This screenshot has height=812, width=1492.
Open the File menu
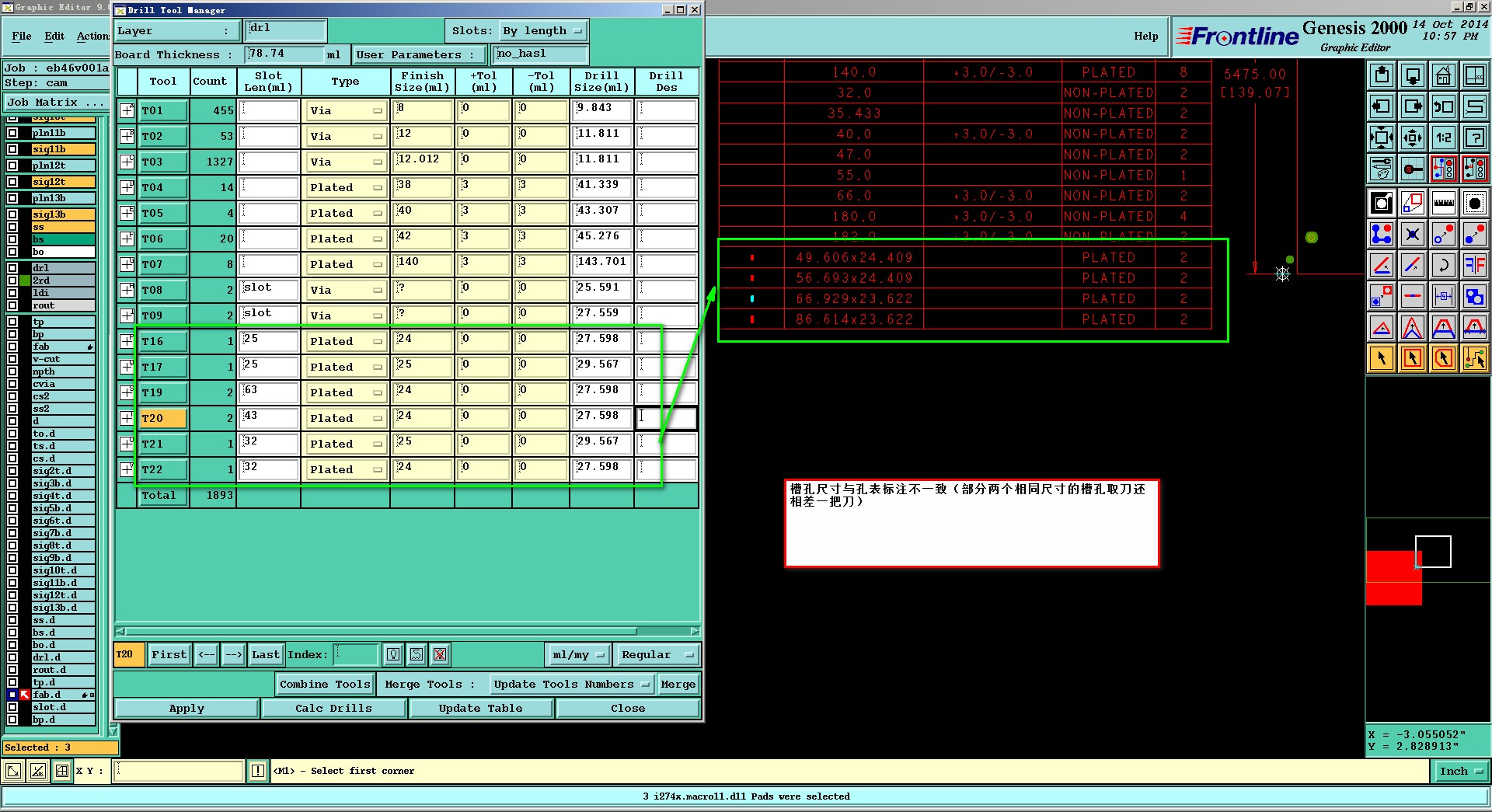(x=22, y=36)
